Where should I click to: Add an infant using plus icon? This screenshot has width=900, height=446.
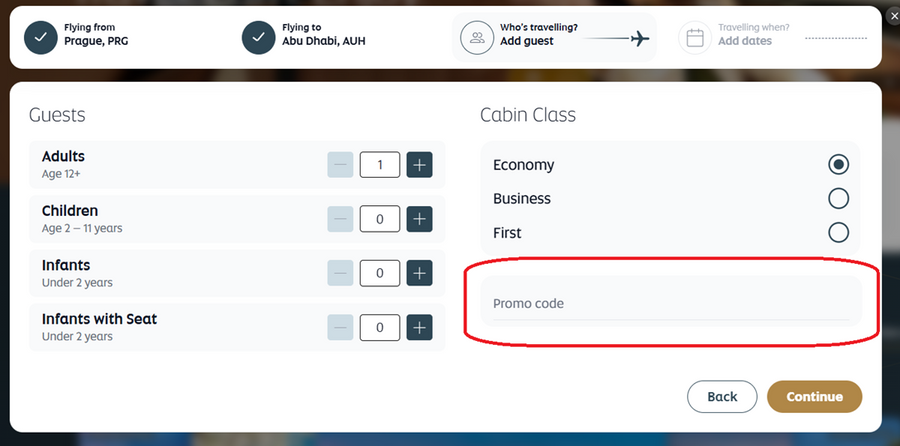pyautogui.click(x=419, y=272)
